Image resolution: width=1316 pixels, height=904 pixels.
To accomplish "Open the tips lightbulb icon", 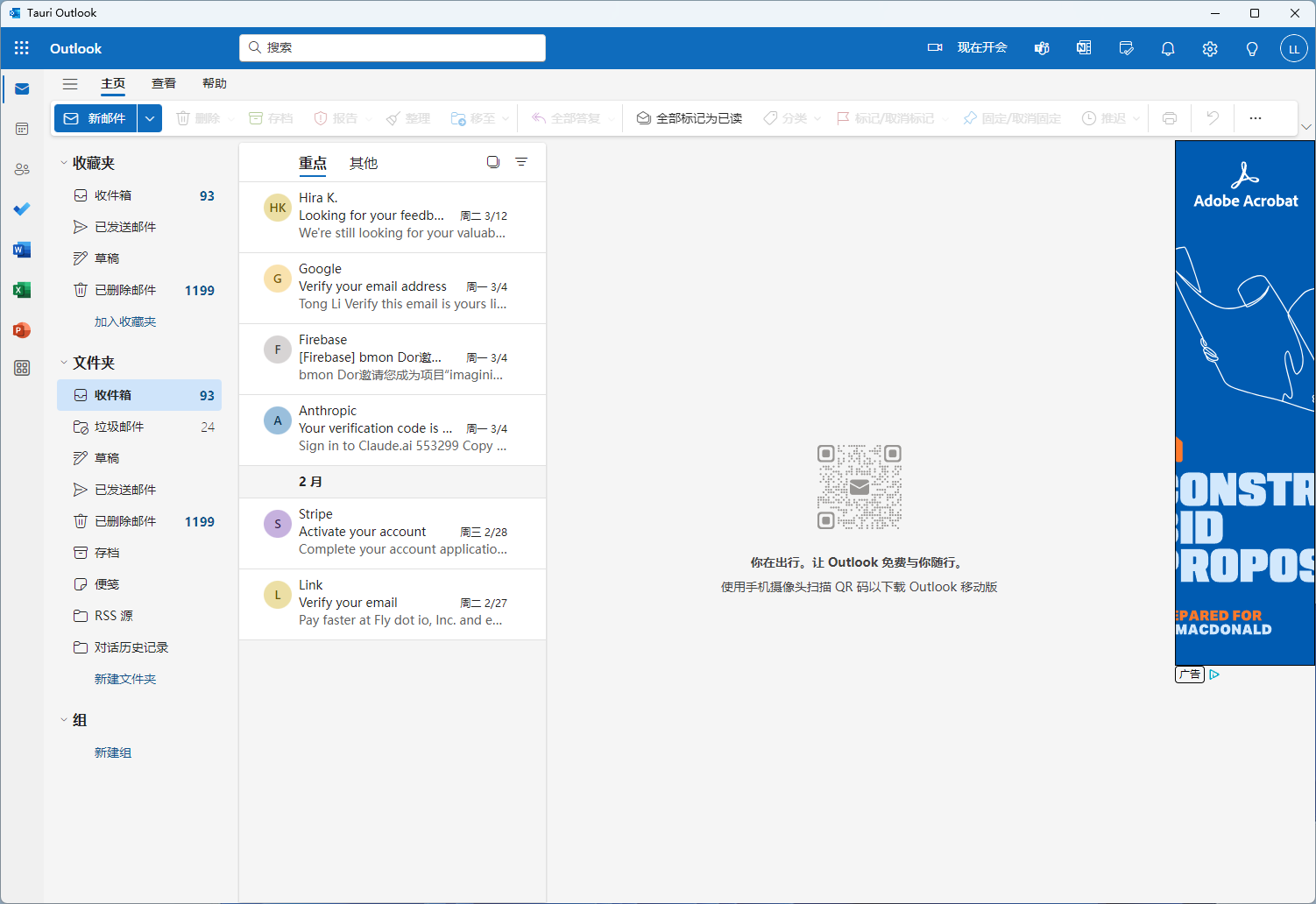I will point(1252,48).
